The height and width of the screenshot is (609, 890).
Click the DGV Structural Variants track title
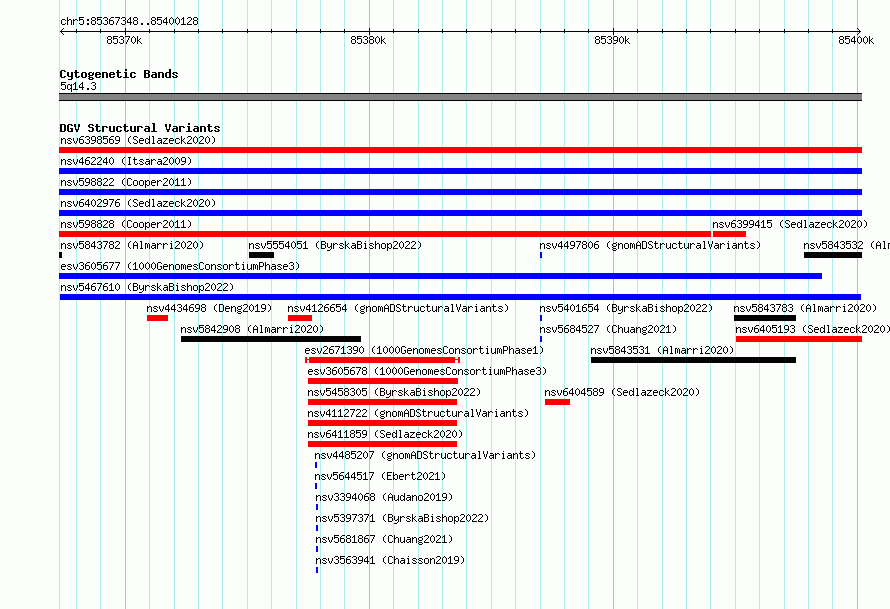pos(140,128)
